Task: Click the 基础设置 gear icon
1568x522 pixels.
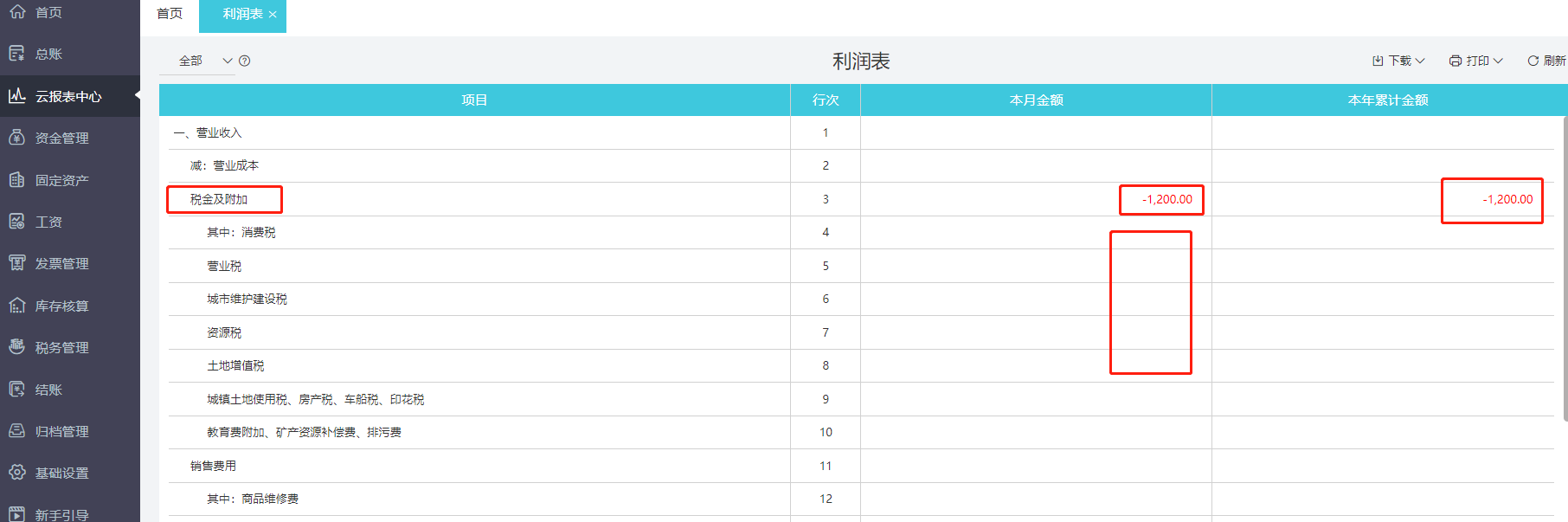Action: pos(16,473)
